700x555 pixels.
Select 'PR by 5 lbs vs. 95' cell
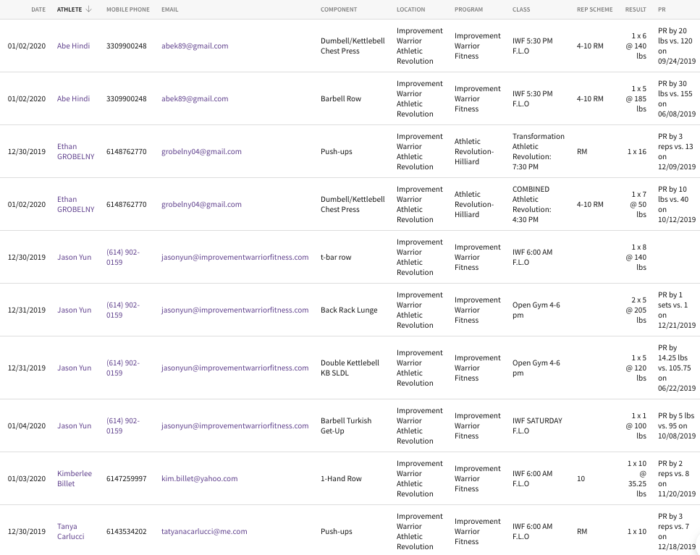click(676, 426)
